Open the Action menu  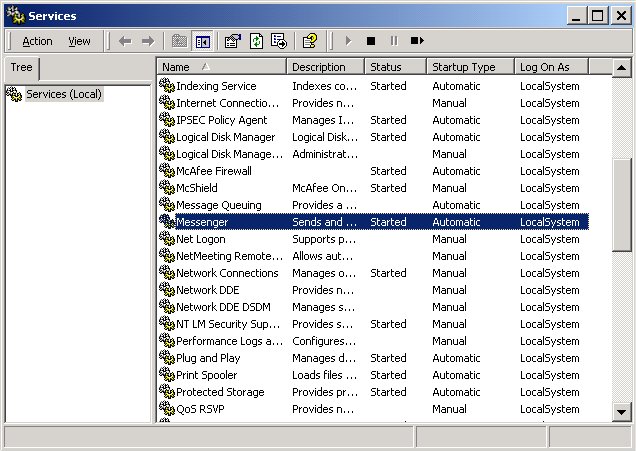click(x=37, y=41)
